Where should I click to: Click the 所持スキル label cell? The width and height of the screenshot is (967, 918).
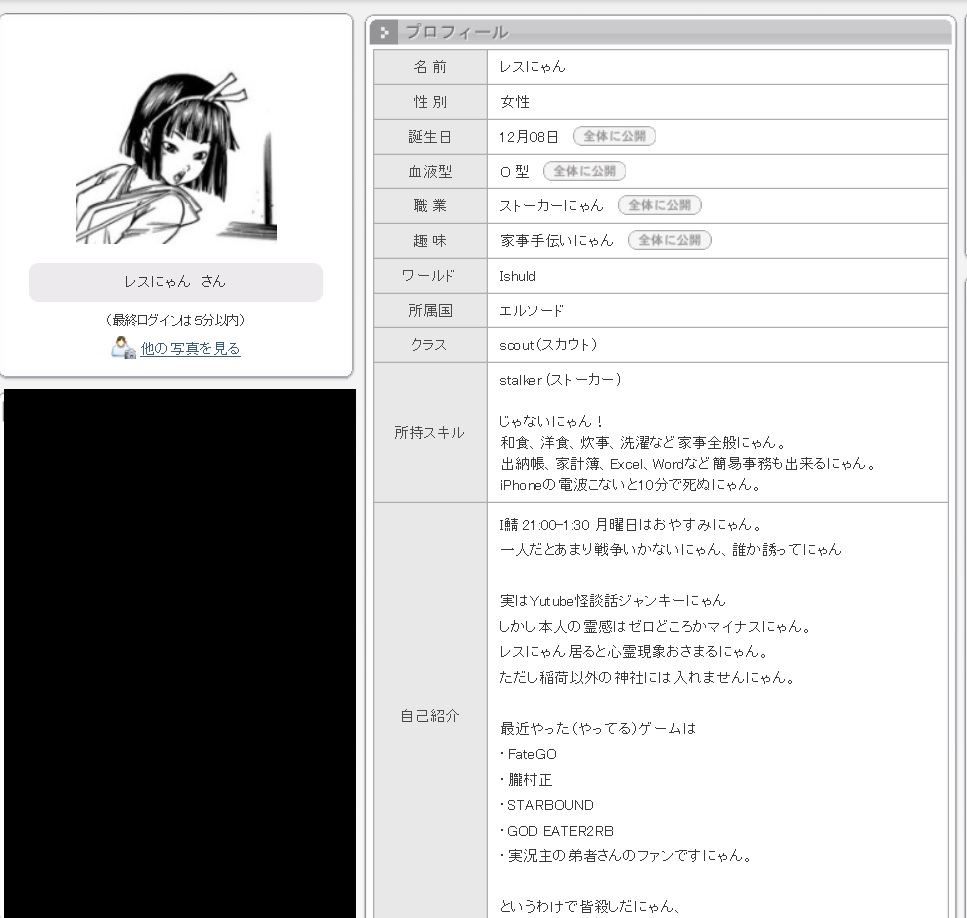pyautogui.click(x=430, y=433)
